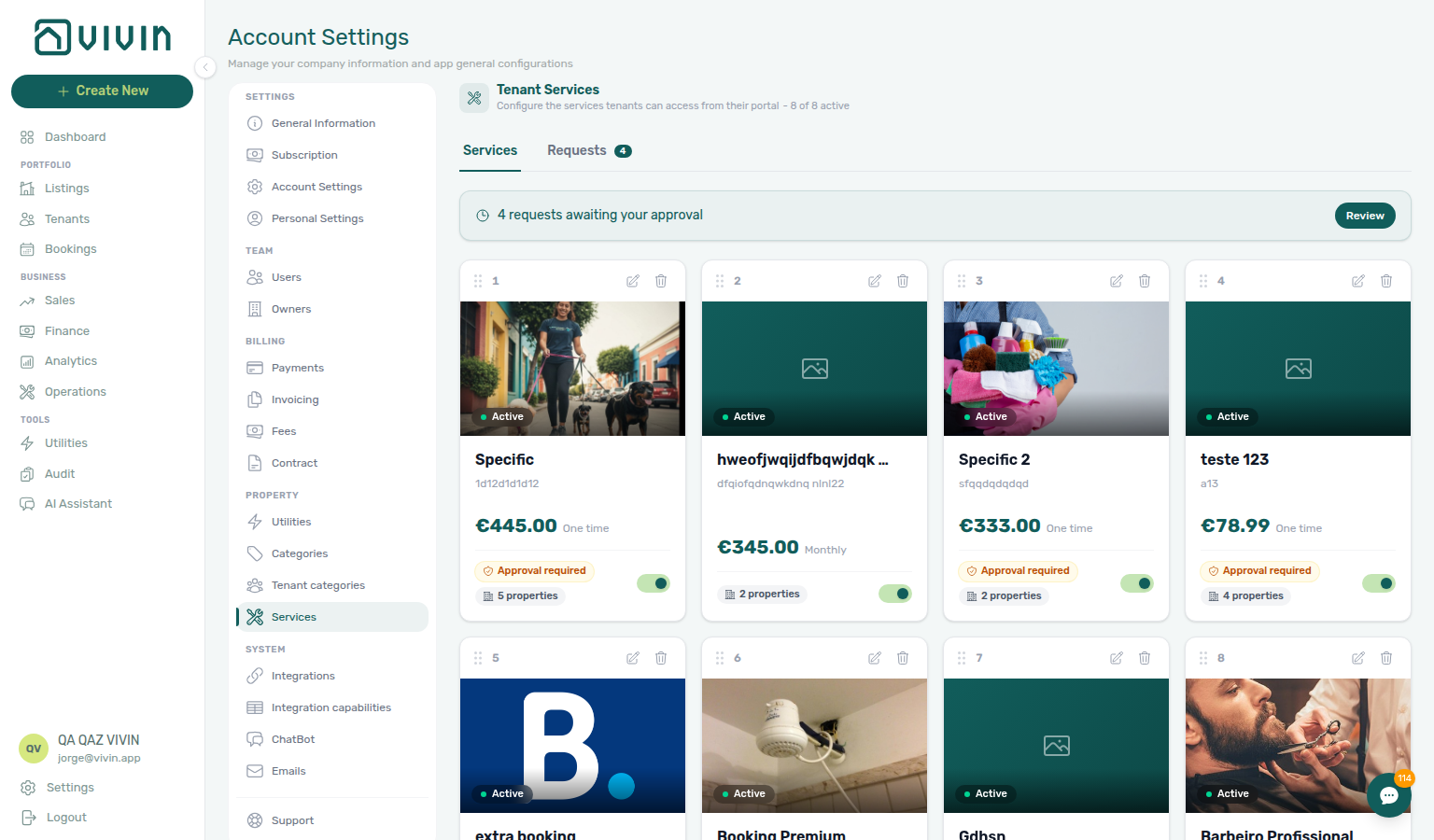Delete service card 2 with trash icon
Image resolution: width=1434 pixels, height=840 pixels.
click(903, 281)
